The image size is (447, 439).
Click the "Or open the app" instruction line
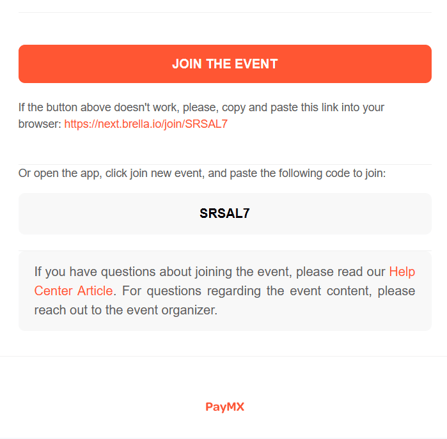point(202,173)
